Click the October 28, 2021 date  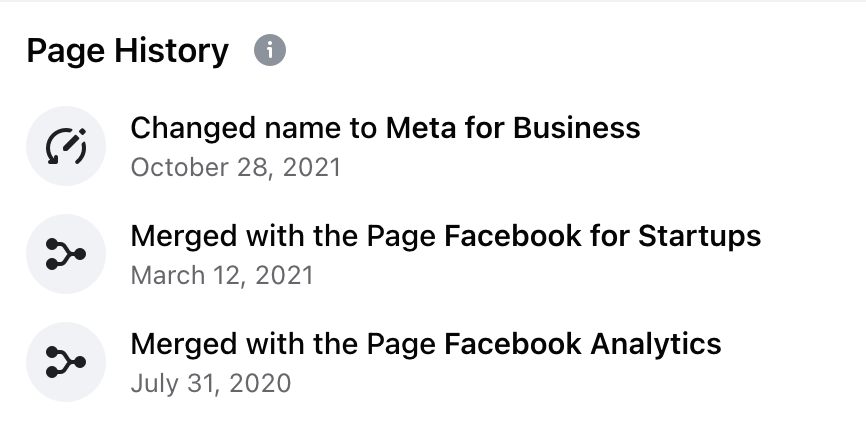(235, 167)
